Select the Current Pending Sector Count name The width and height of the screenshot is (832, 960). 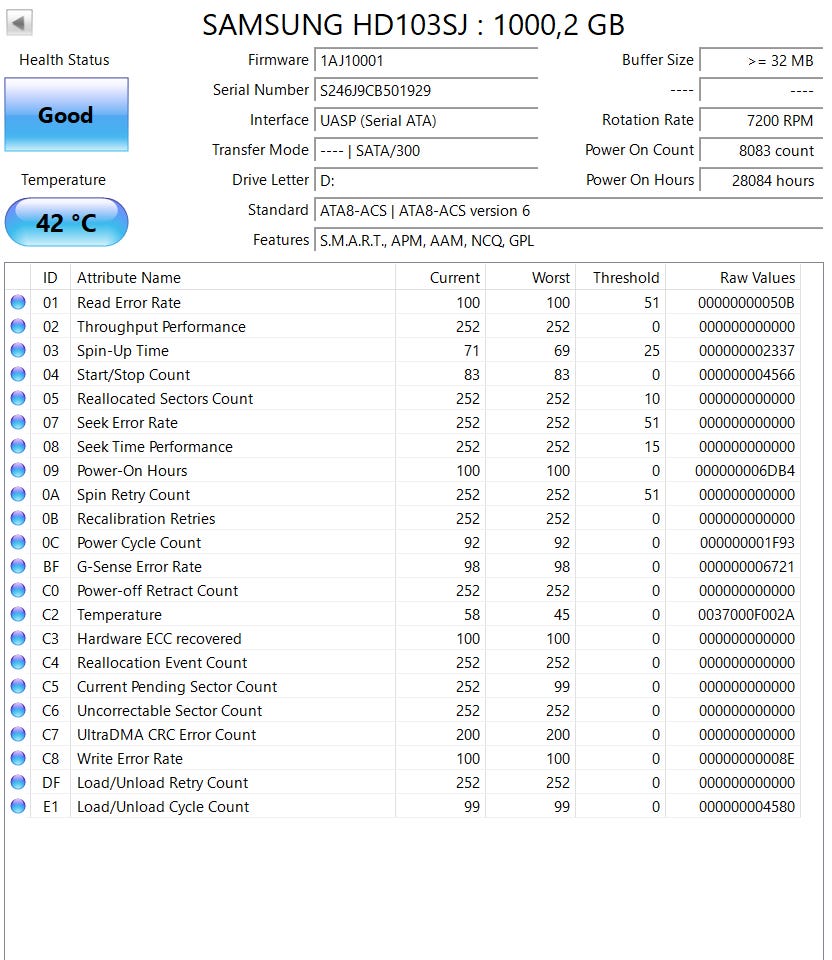177,687
